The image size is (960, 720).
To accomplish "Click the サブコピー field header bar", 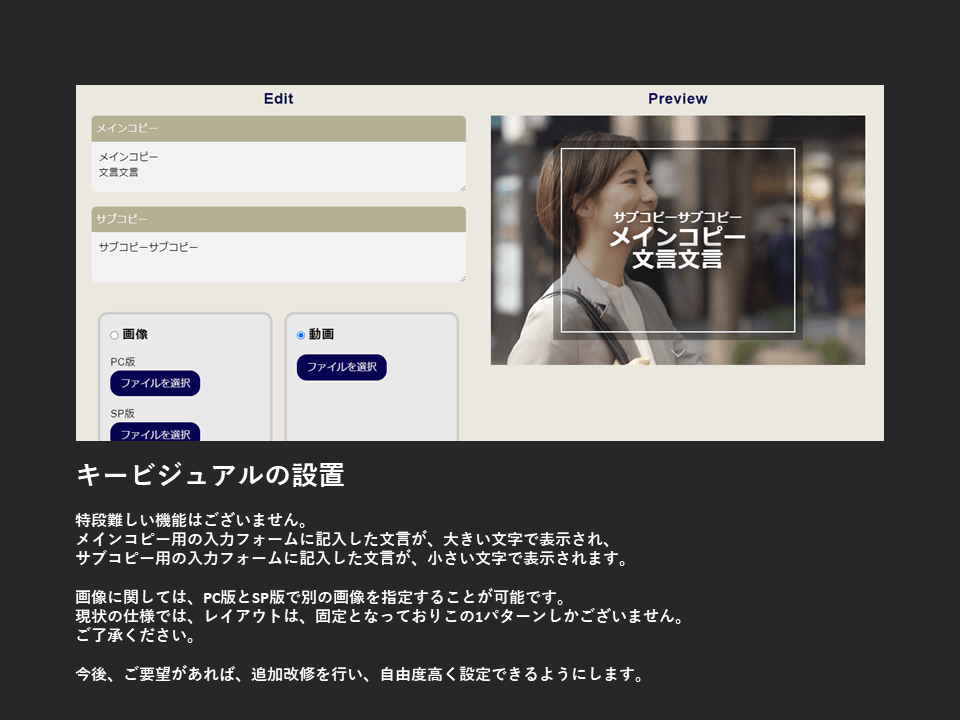I will pos(278,219).
